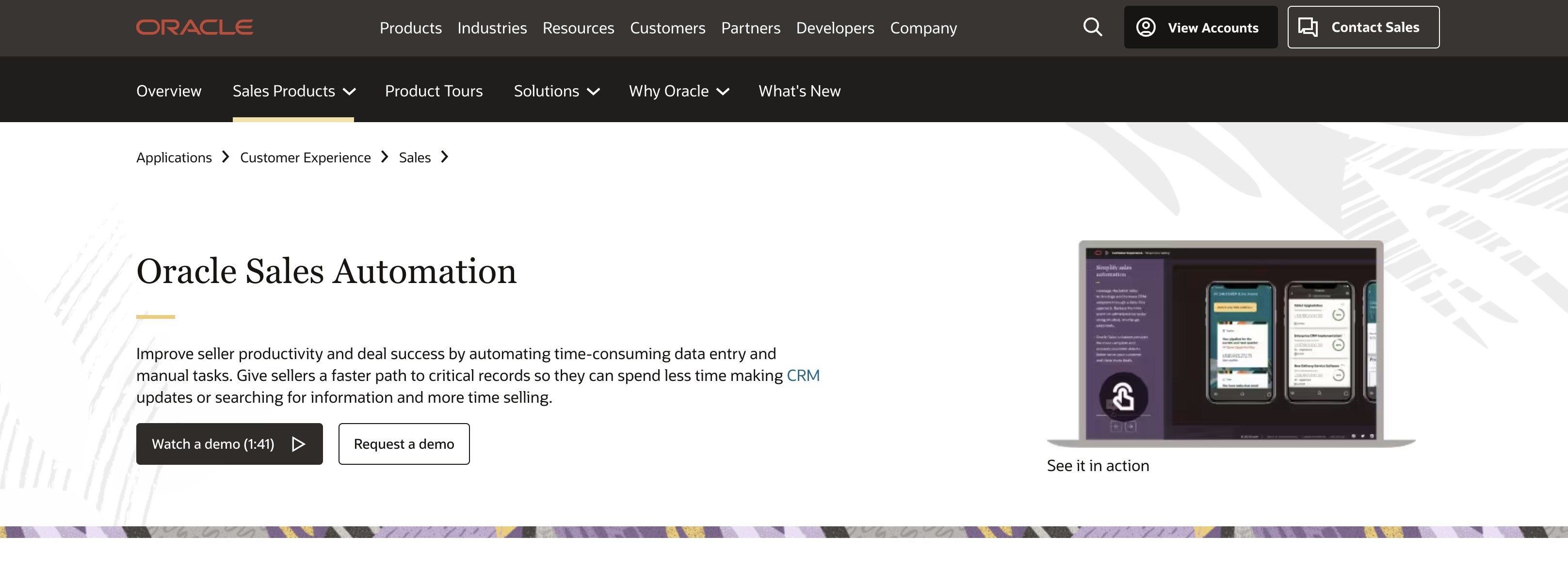Image resolution: width=1568 pixels, height=568 pixels.
Task: Expand the Solutions dropdown menu
Action: point(556,91)
